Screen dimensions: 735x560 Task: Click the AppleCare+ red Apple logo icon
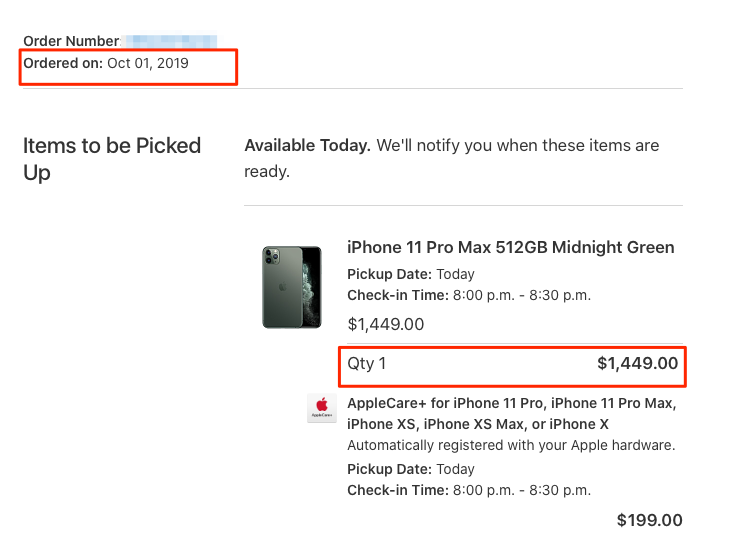(x=322, y=408)
